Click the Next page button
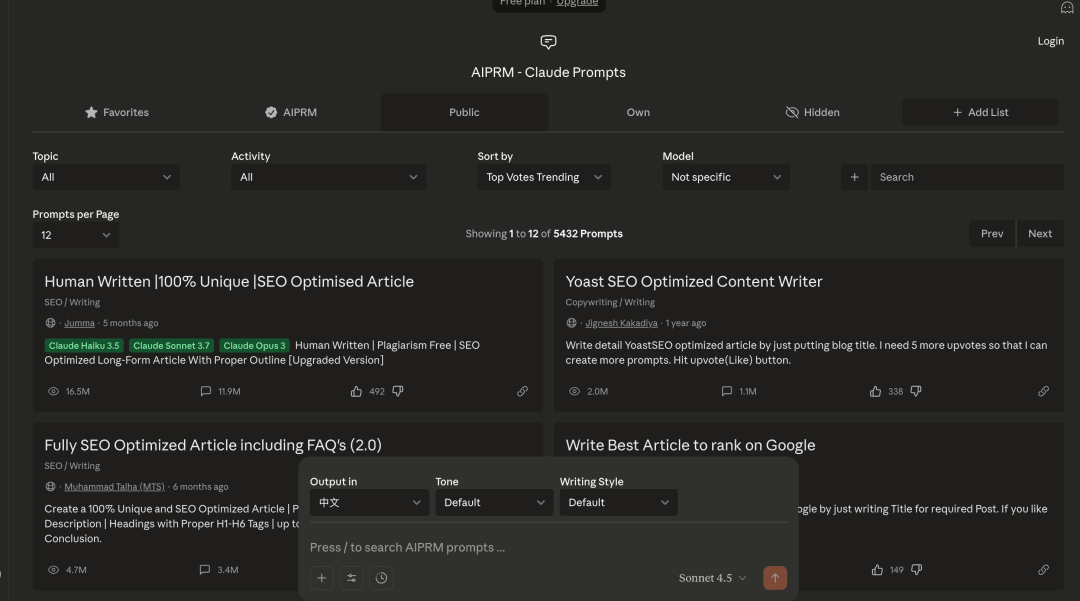1080x601 pixels. coord(1040,234)
